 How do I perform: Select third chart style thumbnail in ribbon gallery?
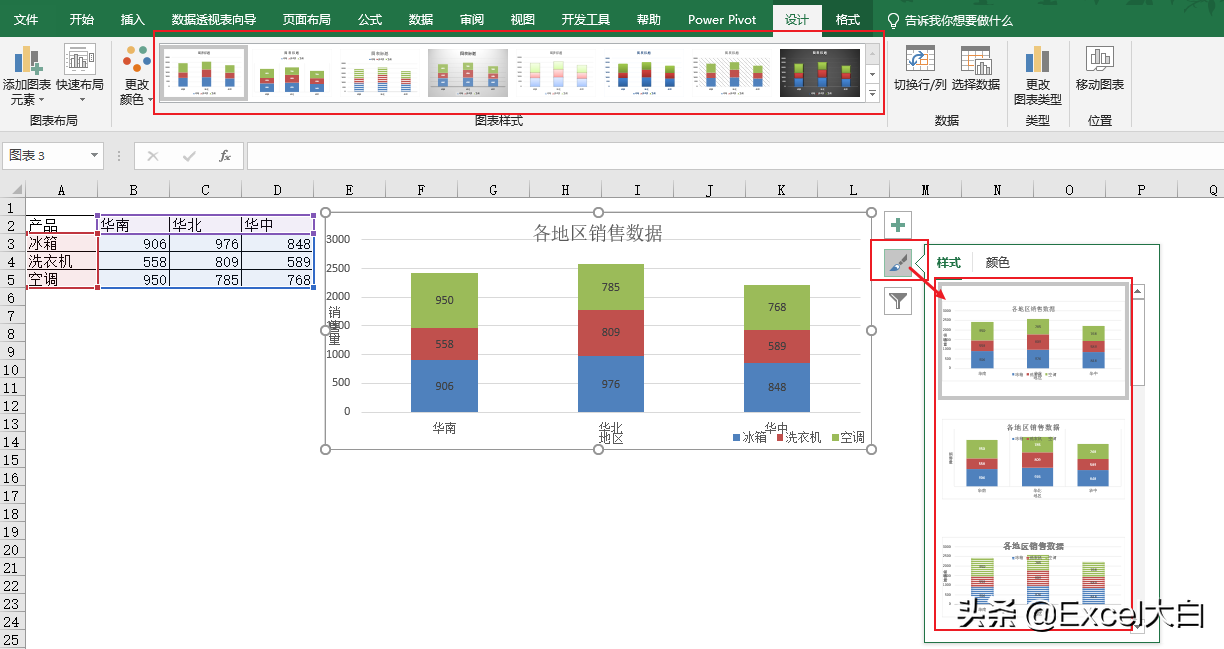click(x=380, y=72)
